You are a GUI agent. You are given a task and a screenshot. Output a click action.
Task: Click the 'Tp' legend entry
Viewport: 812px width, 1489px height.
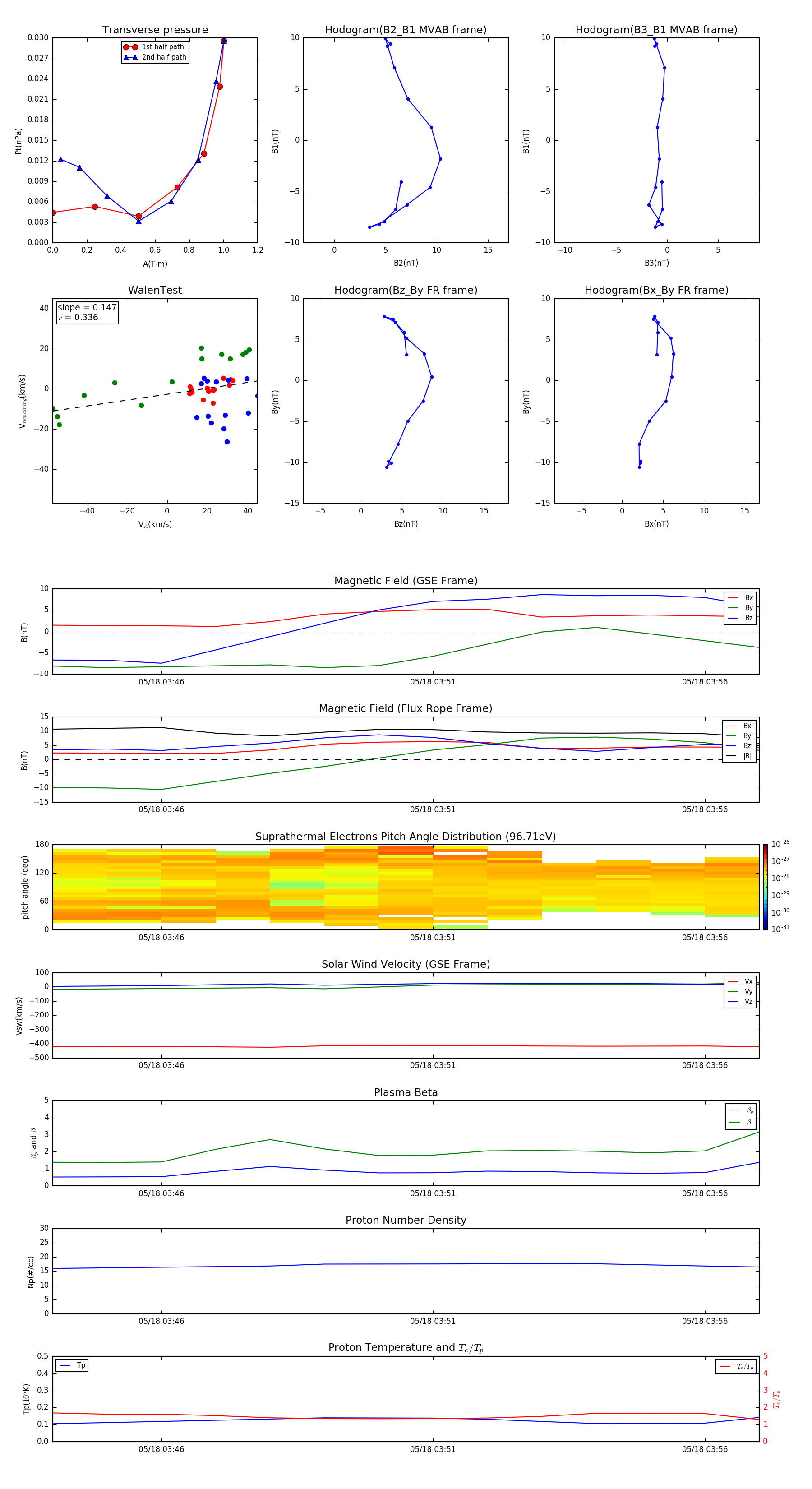click(72, 1366)
